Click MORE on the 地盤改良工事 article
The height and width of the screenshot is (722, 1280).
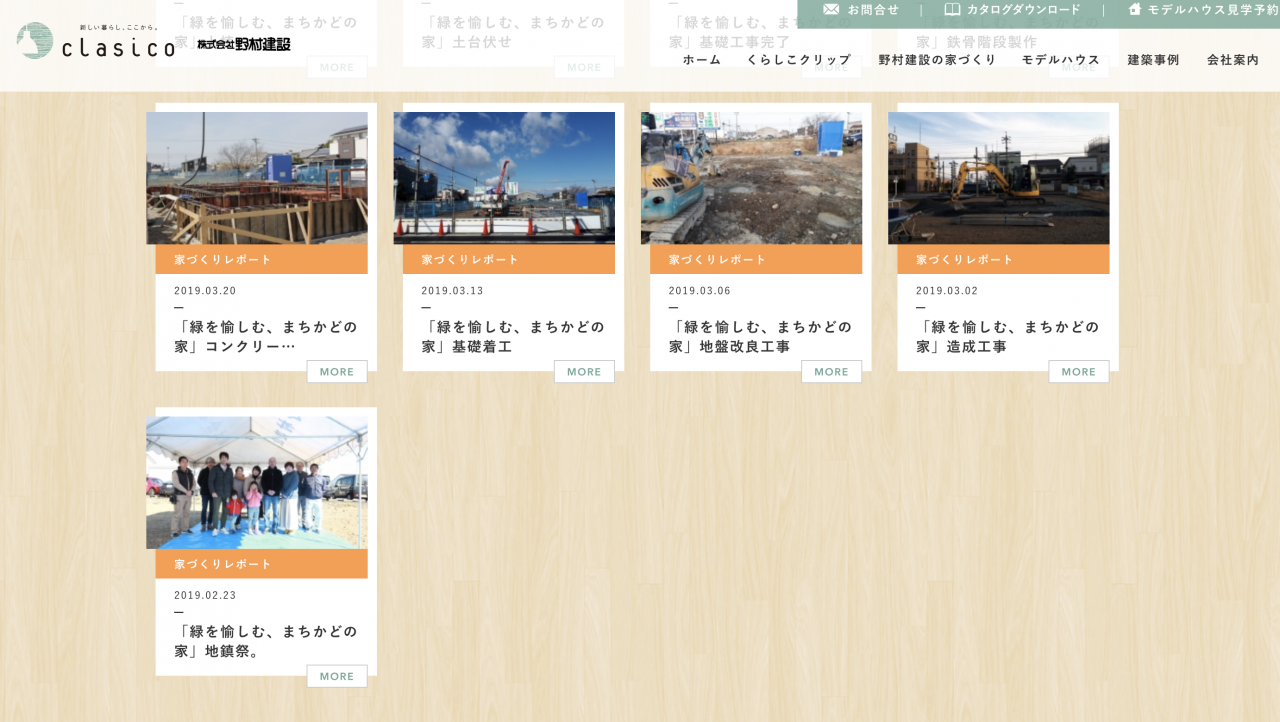pos(831,372)
